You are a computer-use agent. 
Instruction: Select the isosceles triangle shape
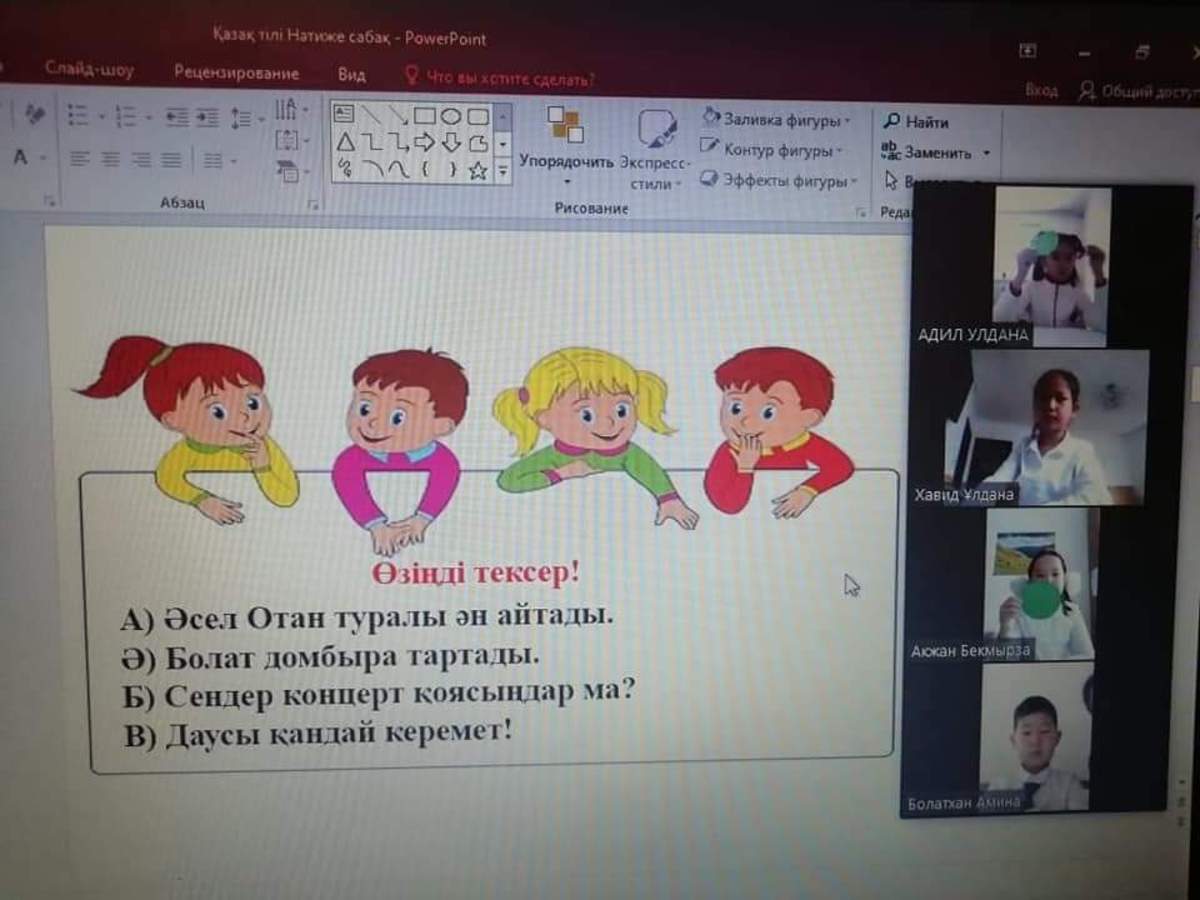(344, 142)
